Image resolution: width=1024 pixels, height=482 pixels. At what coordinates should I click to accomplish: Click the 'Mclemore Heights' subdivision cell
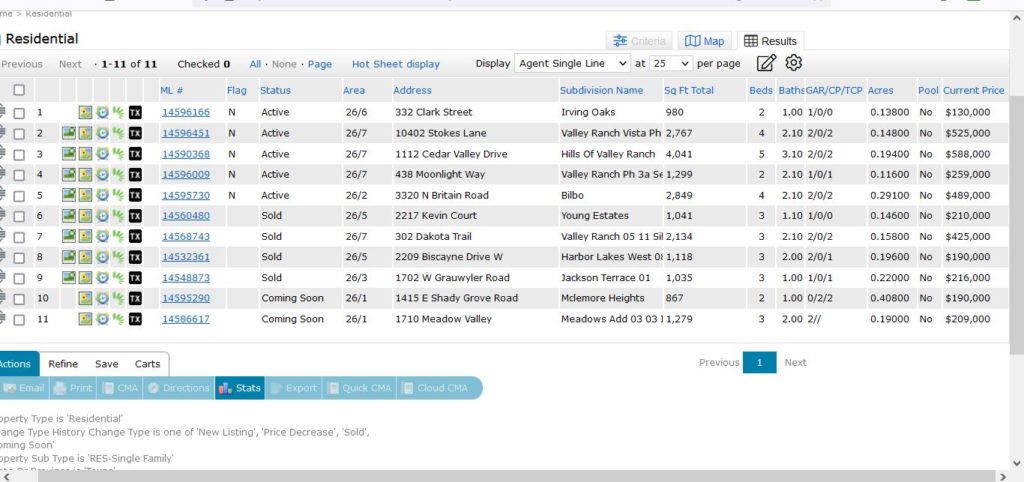click(603, 298)
